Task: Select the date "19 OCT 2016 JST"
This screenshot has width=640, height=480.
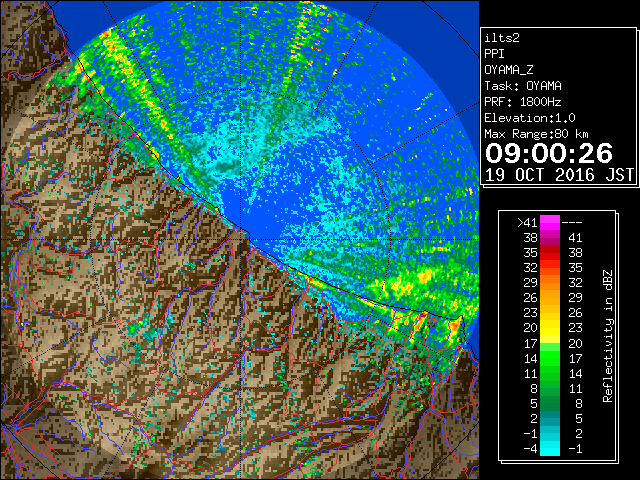Action: pos(559,175)
